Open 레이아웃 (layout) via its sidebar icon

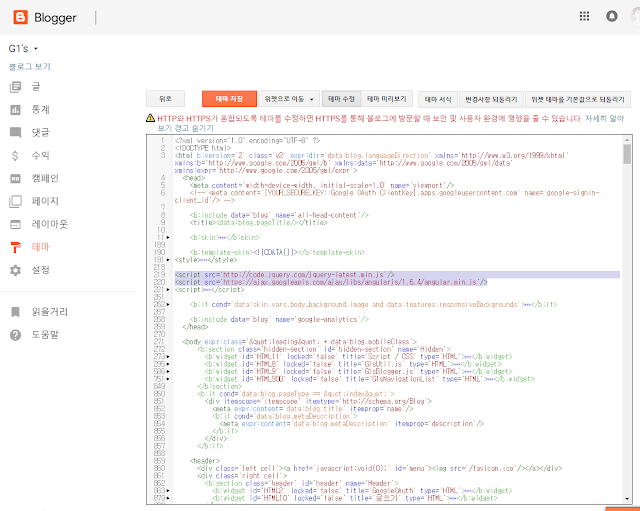tap(16, 224)
